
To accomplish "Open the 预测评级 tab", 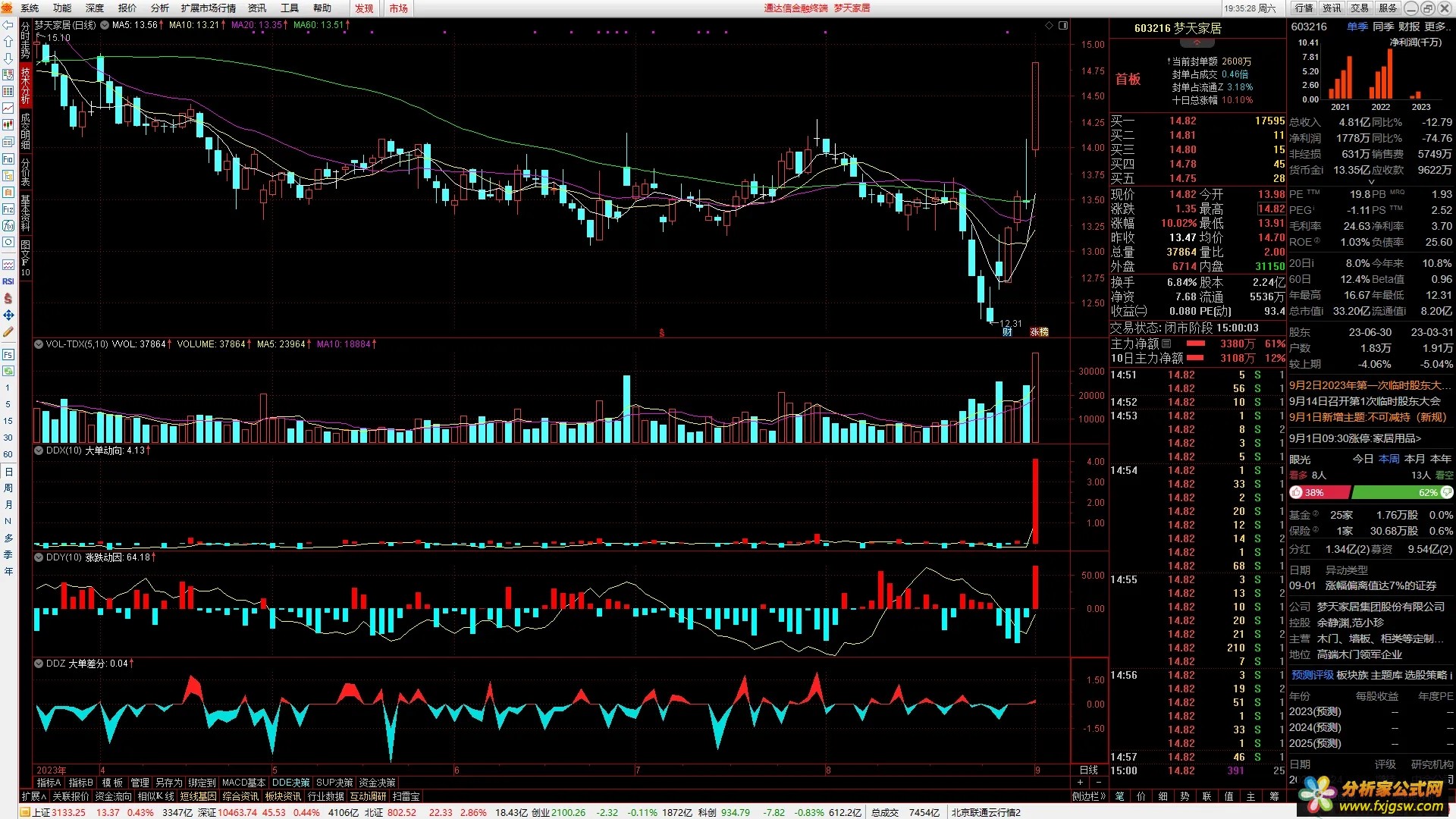I will (x=1312, y=675).
